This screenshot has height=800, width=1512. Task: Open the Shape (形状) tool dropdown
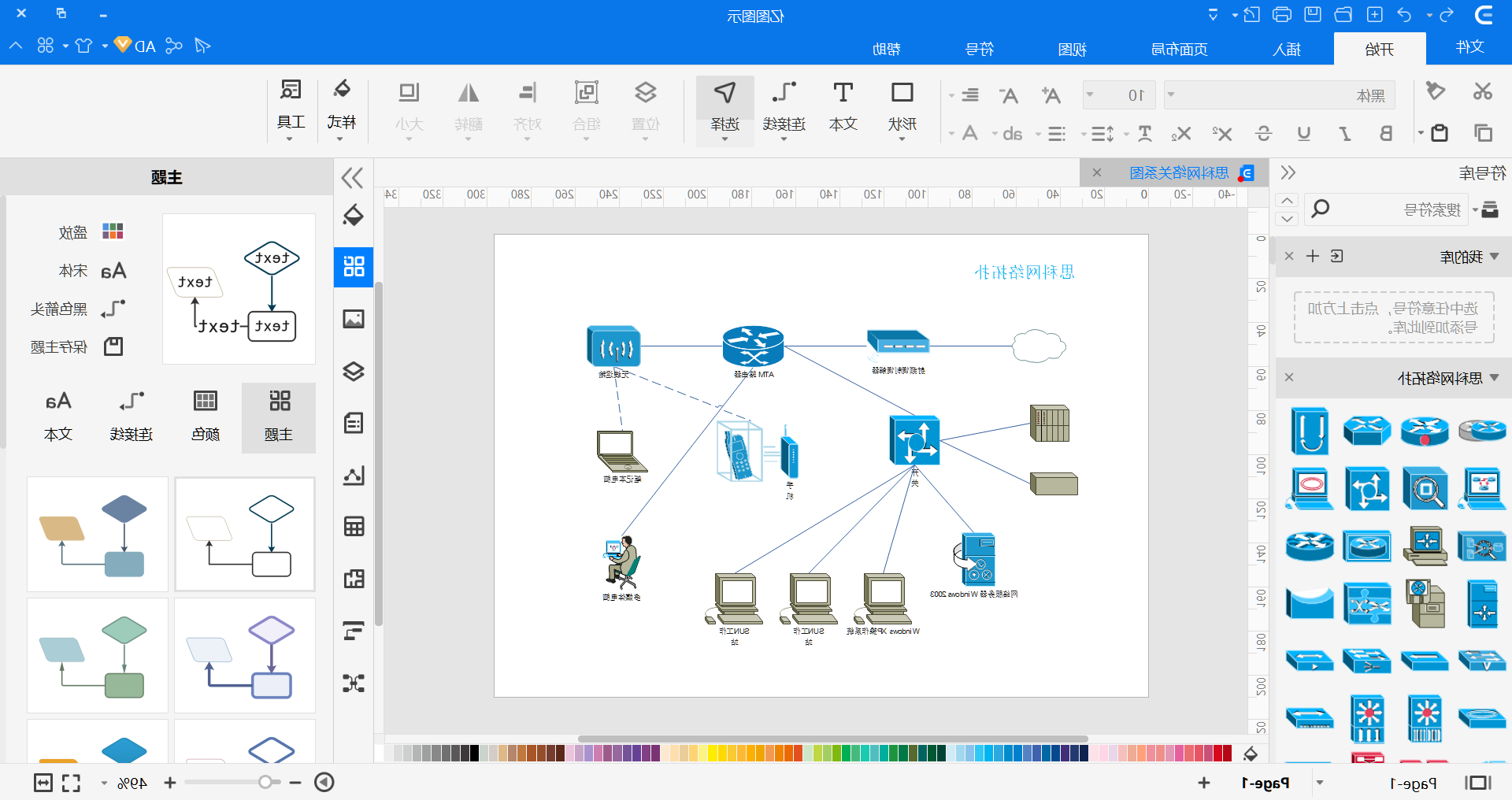(x=902, y=139)
